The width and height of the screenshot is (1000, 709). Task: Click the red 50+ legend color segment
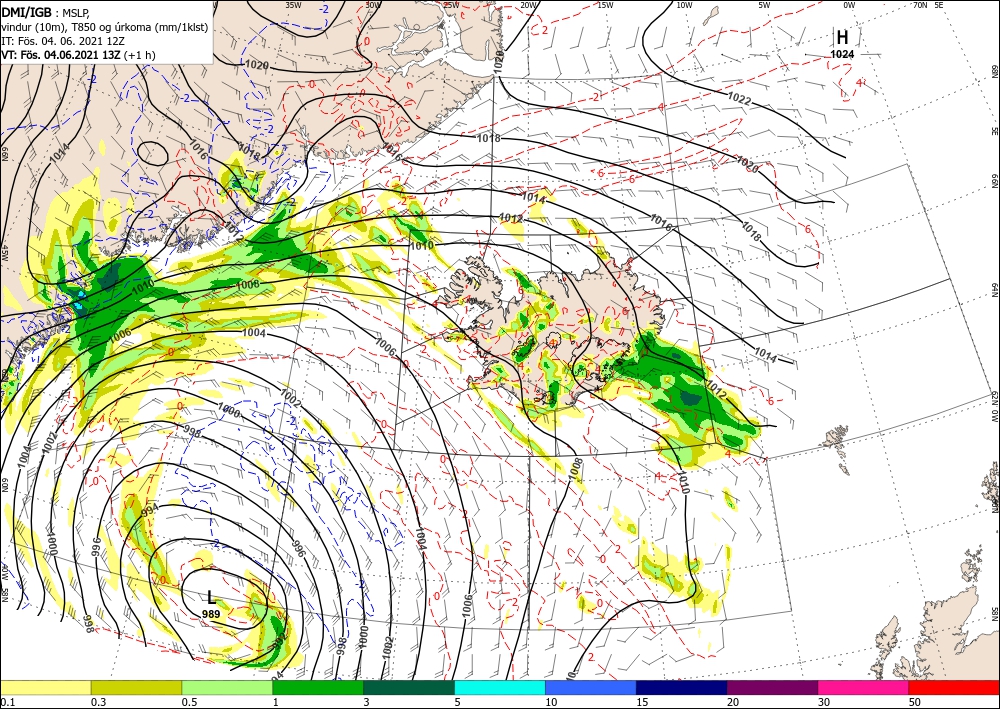tap(954, 688)
